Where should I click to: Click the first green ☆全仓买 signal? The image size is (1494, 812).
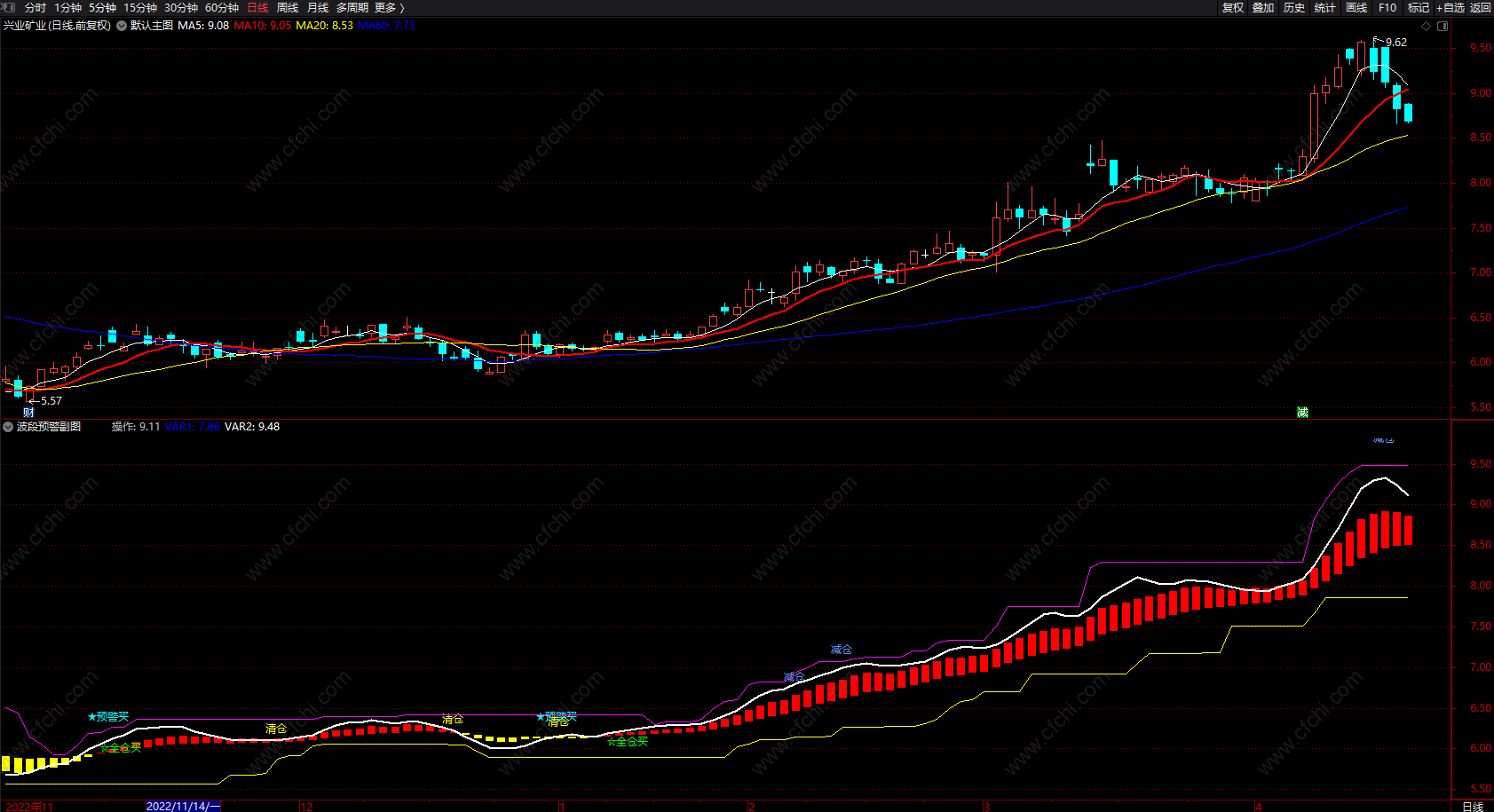[121, 748]
